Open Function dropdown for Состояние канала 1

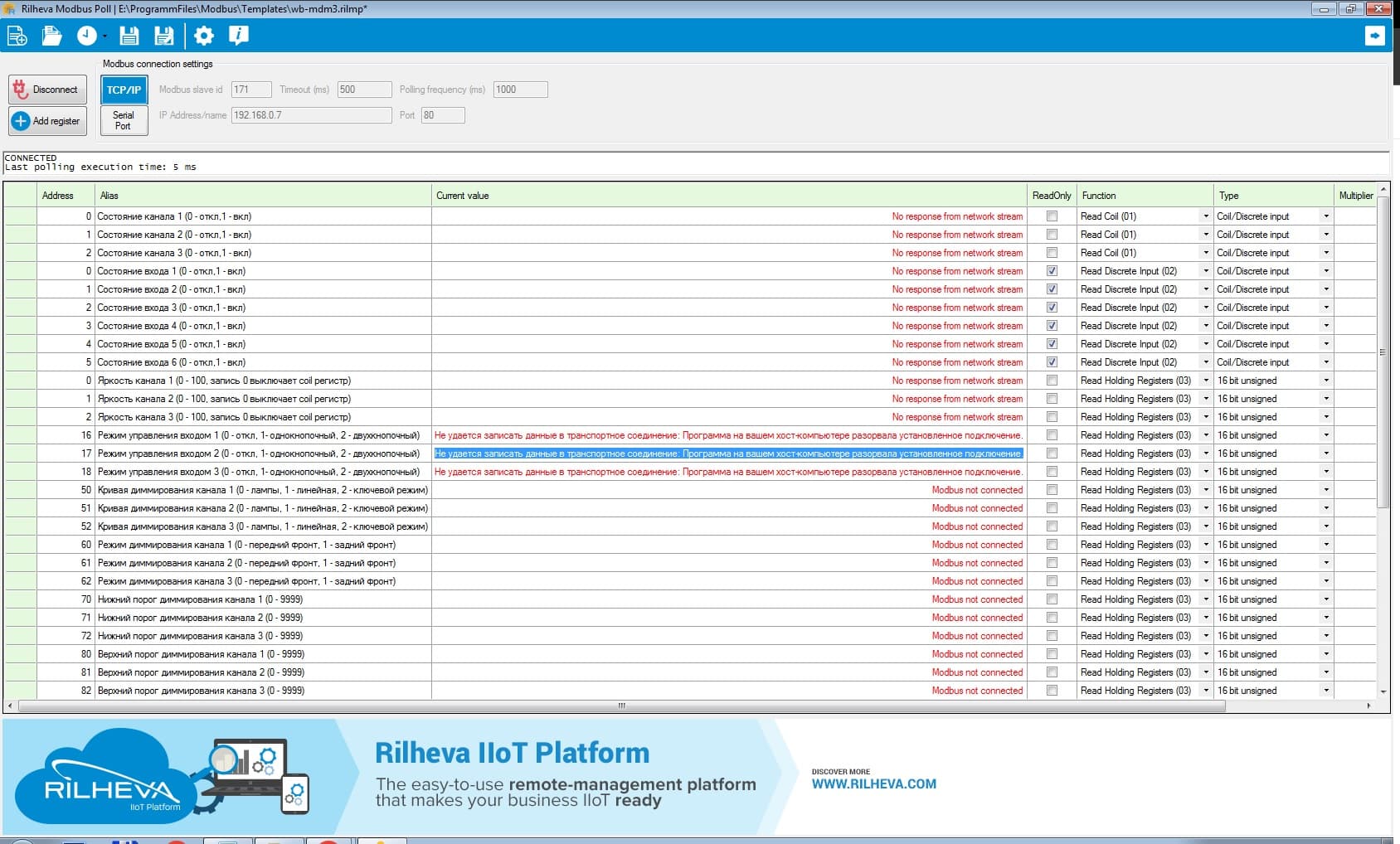tap(1206, 216)
